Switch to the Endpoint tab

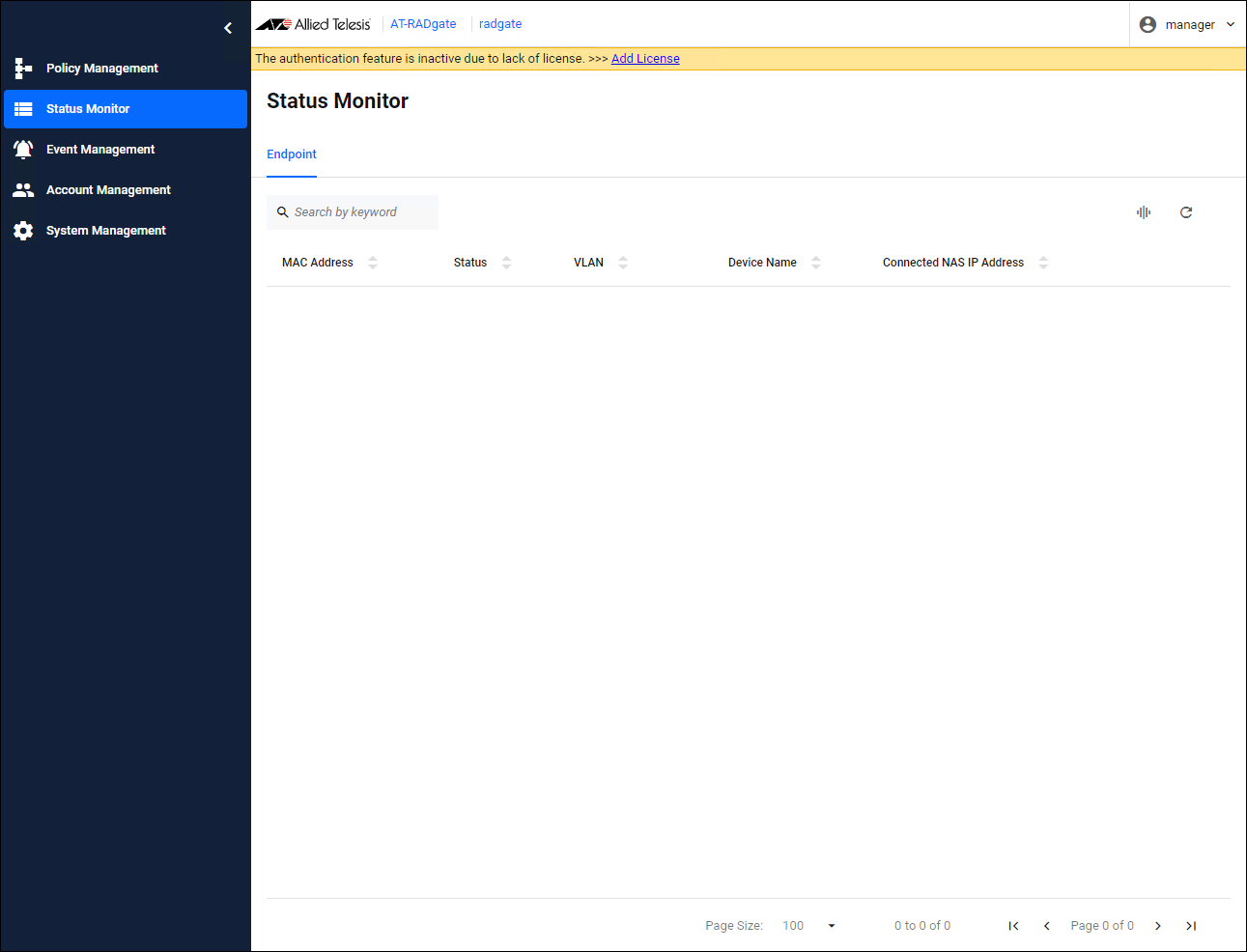292,154
